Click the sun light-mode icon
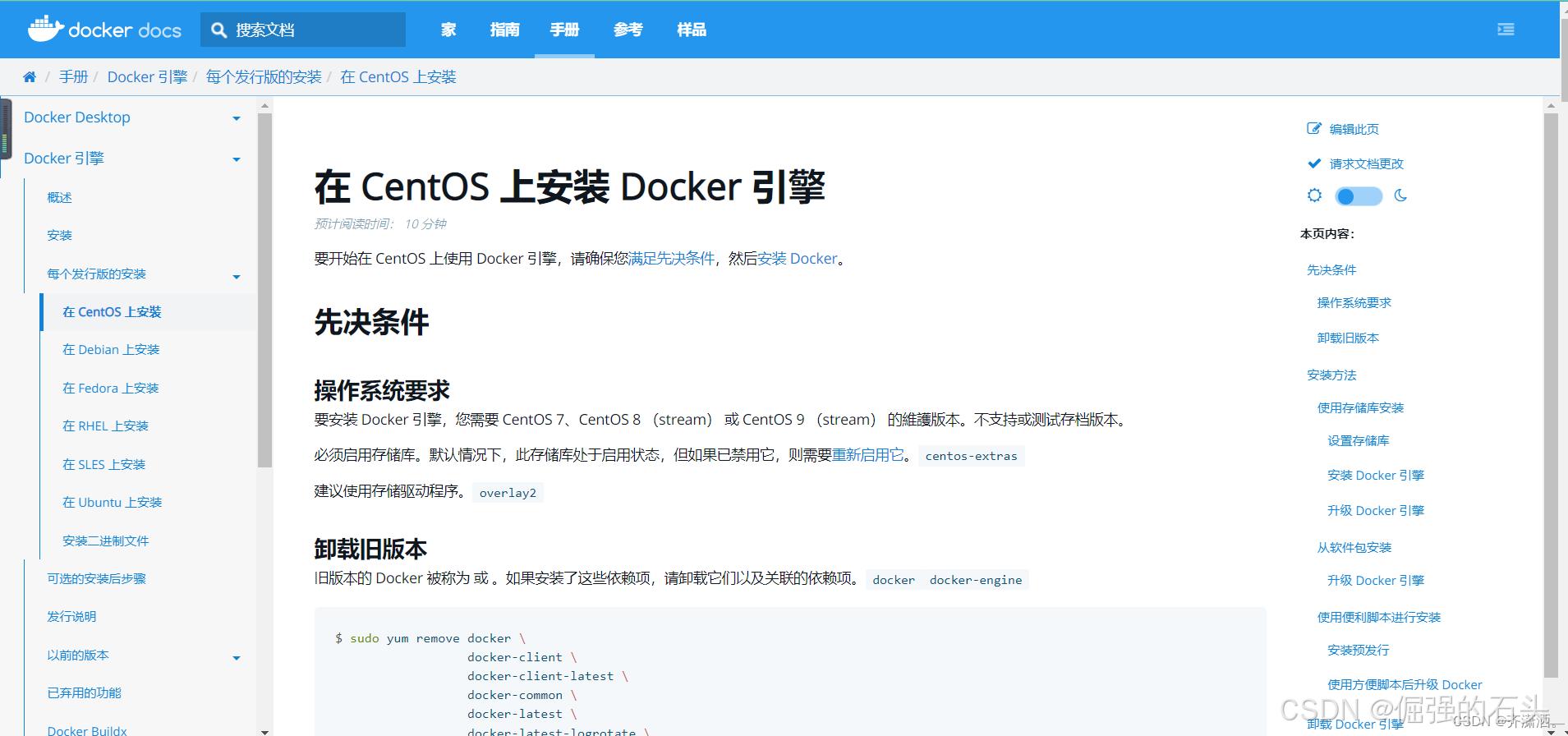1568x736 pixels. click(1314, 195)
